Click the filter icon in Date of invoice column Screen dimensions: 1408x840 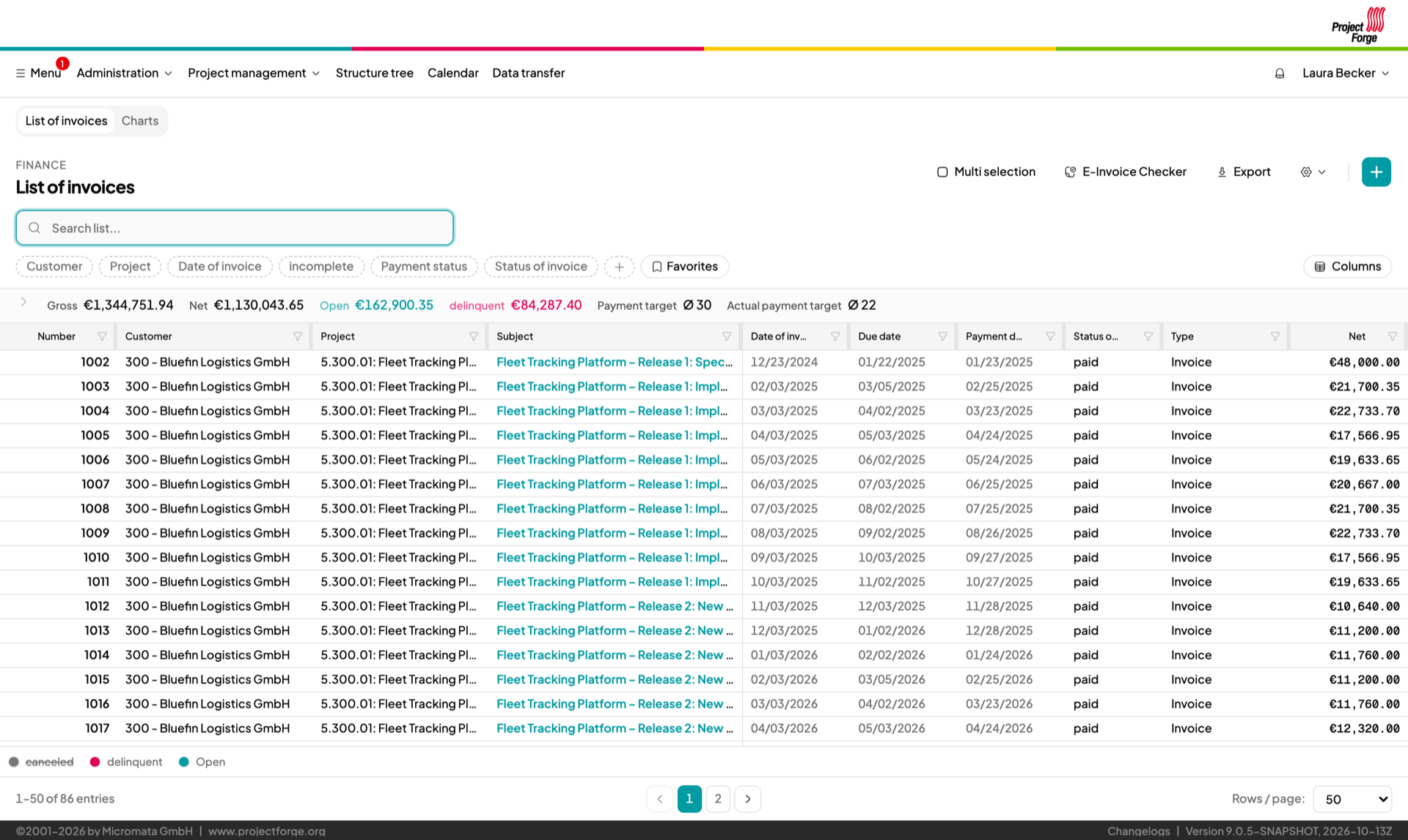pyautogui.click(x=835, y=336)
